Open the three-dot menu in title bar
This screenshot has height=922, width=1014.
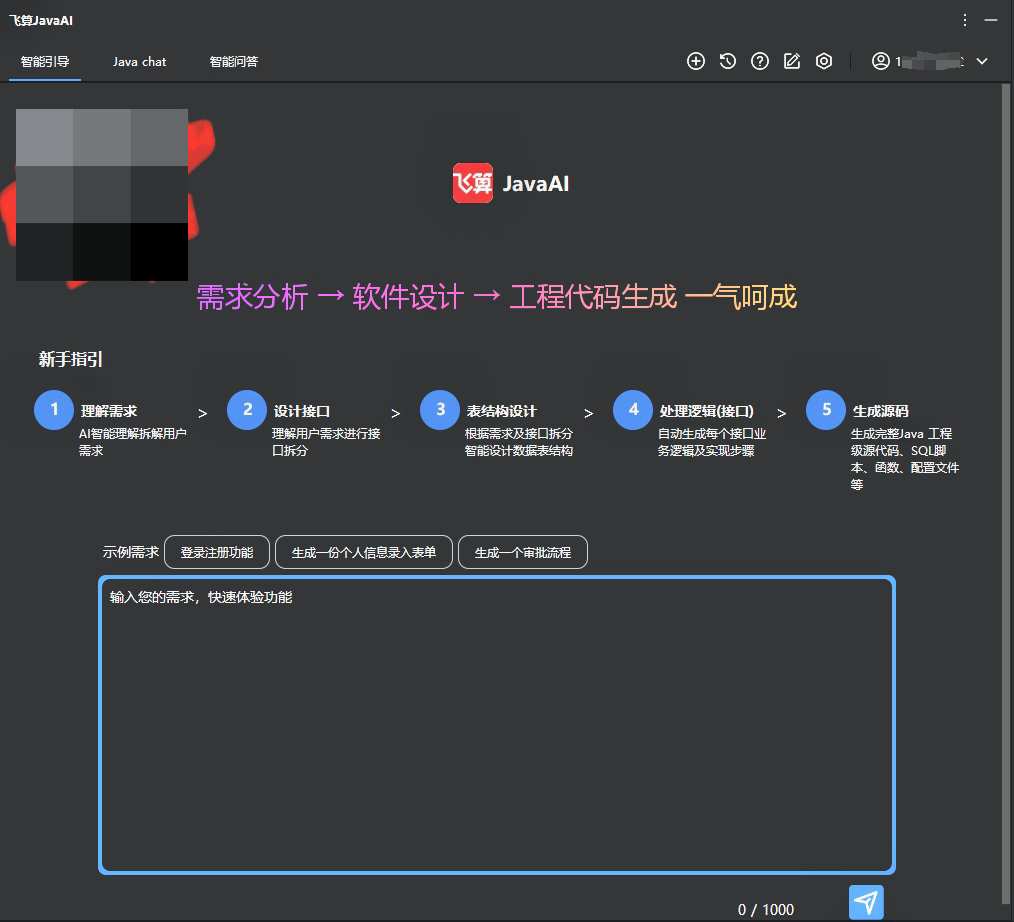pos(964,20)
